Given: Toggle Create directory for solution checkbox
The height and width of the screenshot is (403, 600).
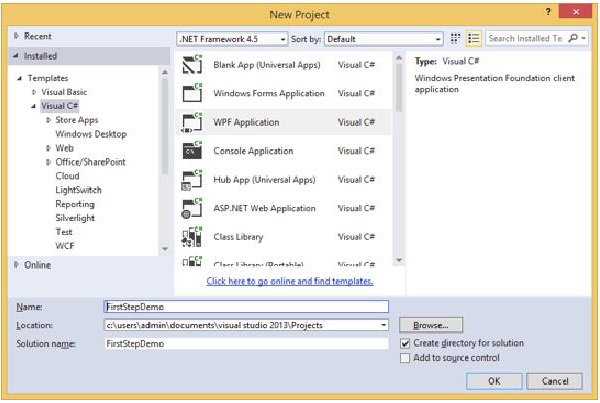Looking at the screenshot, I should (x=405, y=342).
